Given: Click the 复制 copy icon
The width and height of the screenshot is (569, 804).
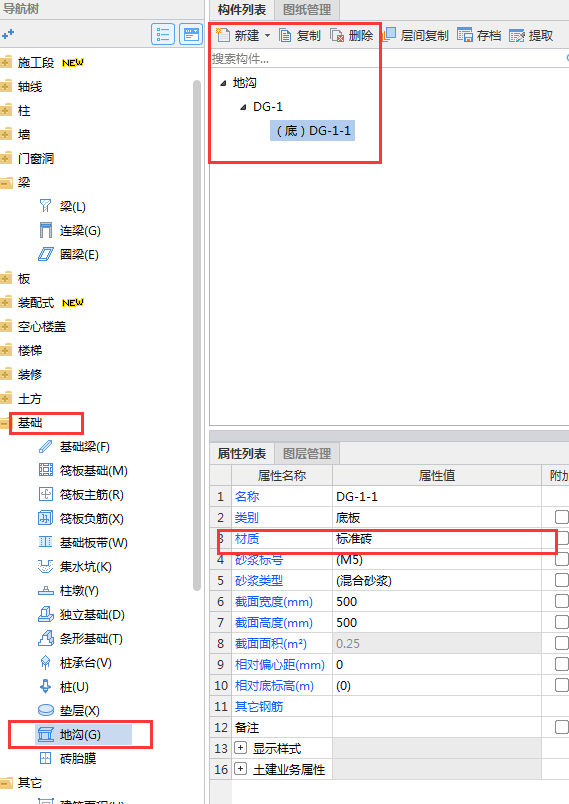Looking at the screenshot, I should tap(285, 35).
